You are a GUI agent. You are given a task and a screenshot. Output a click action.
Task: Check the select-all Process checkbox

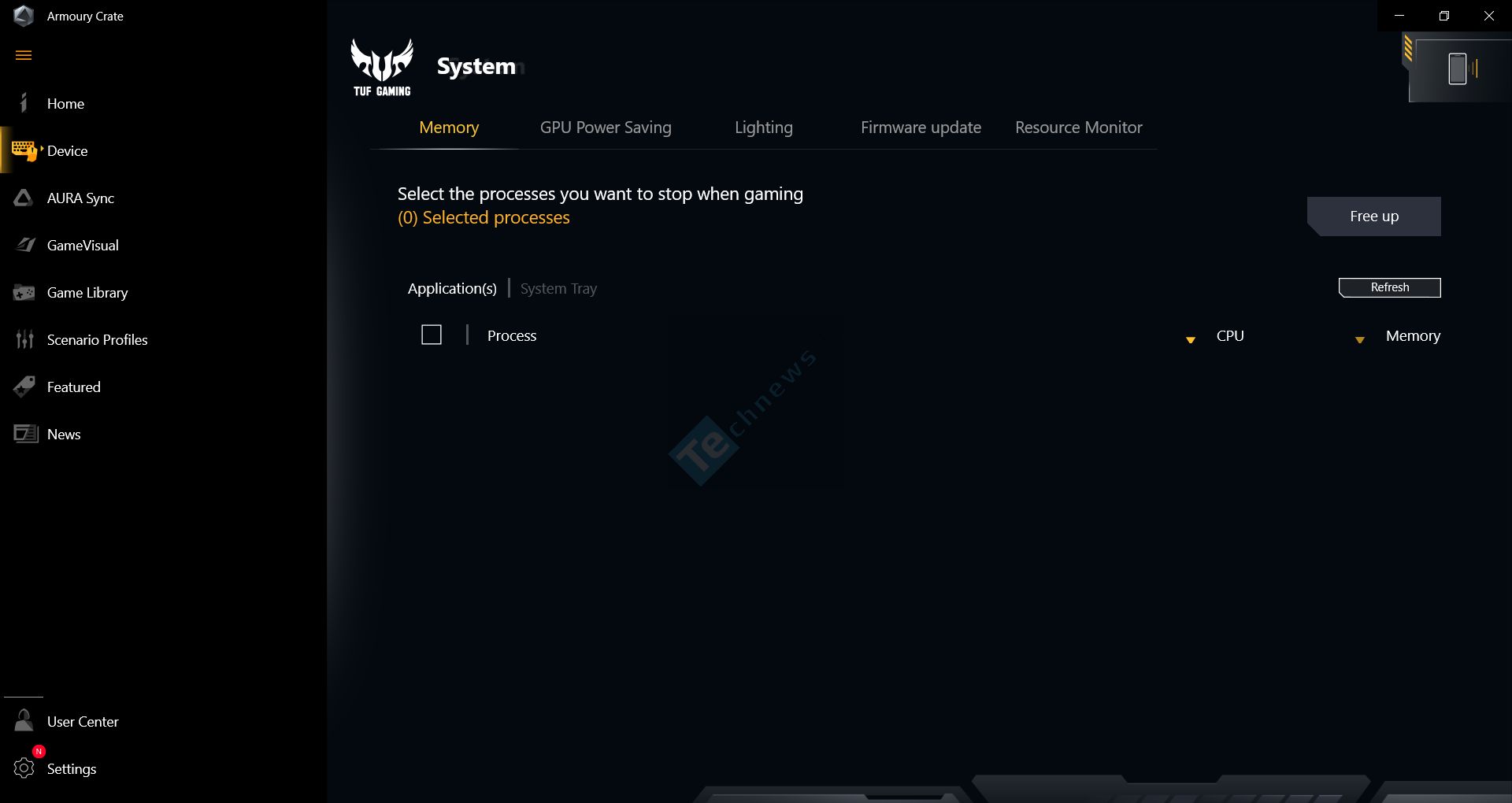point(432,335)
